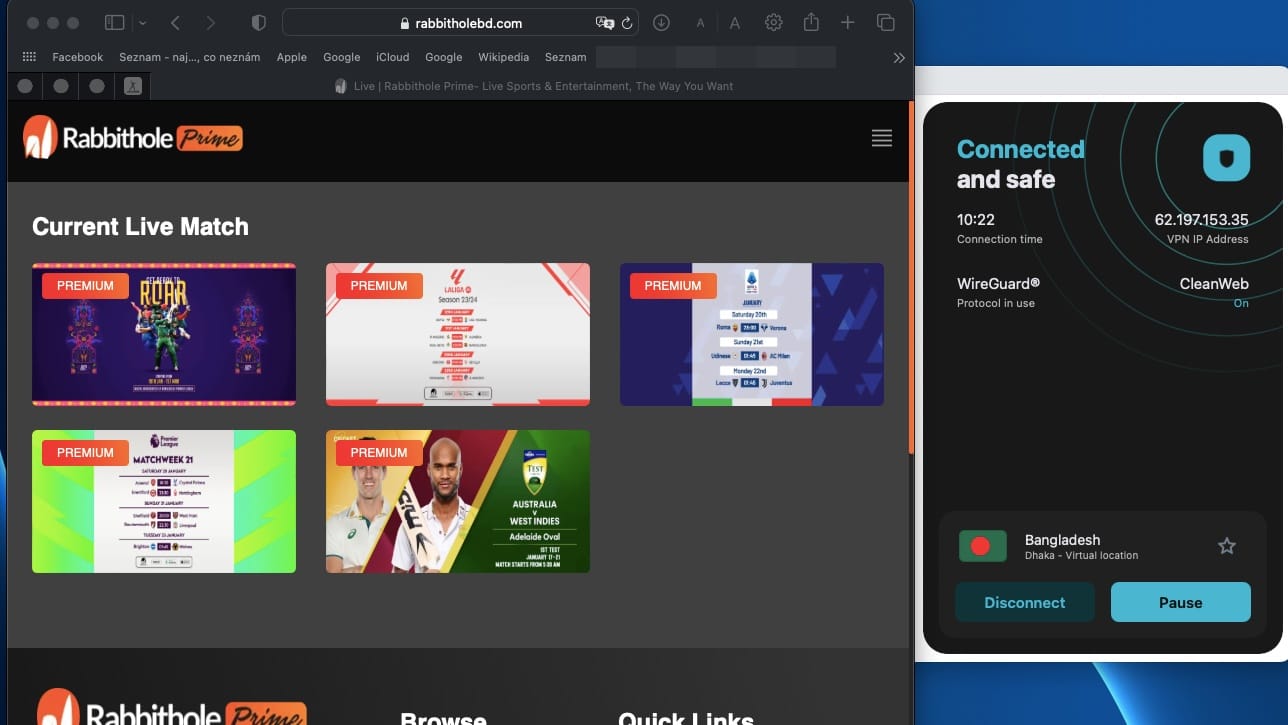Click 'Dhaka - Virtual location' in VPN
Image resolution: width=1288 pixels, height=725 pixels.
1081,556
